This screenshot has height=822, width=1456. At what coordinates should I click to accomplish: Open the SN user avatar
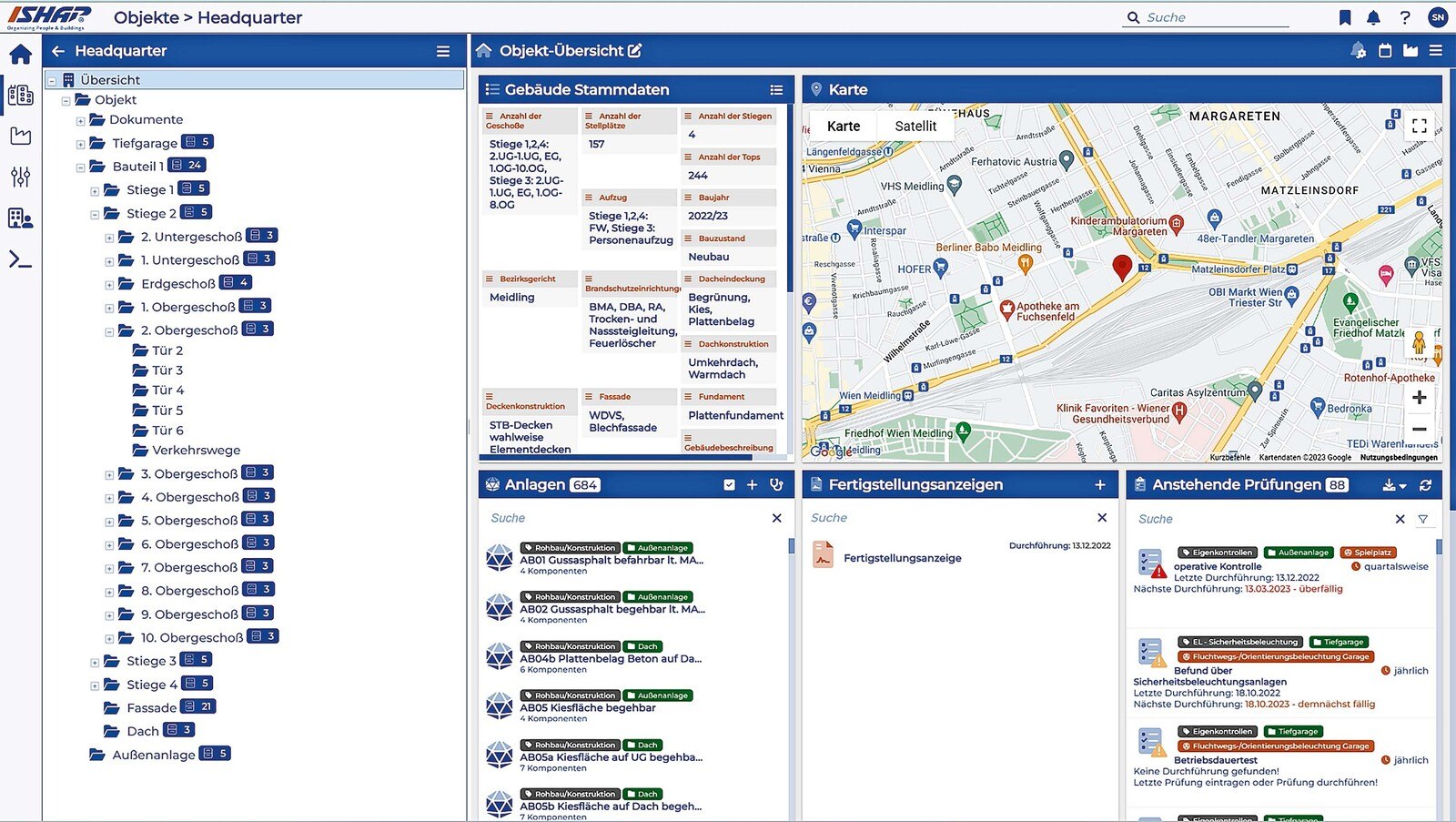1438,17
